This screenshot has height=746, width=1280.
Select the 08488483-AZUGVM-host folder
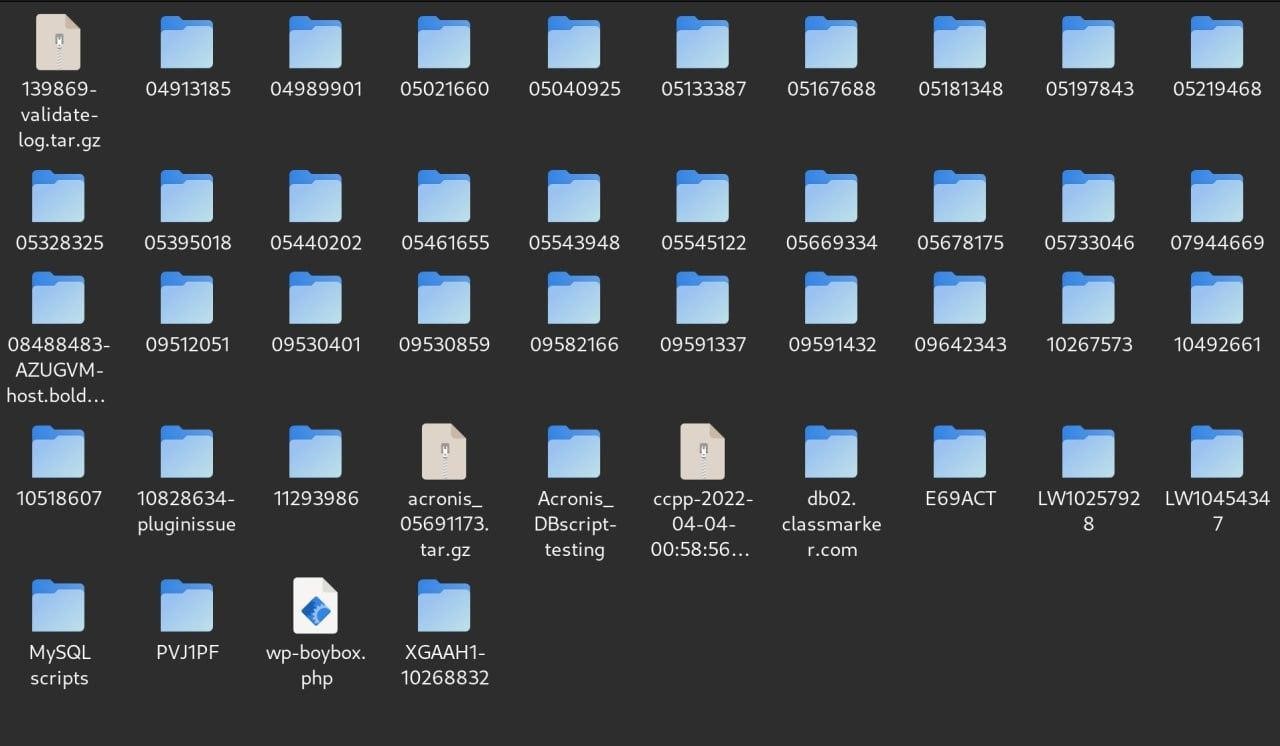pos(58,298)
